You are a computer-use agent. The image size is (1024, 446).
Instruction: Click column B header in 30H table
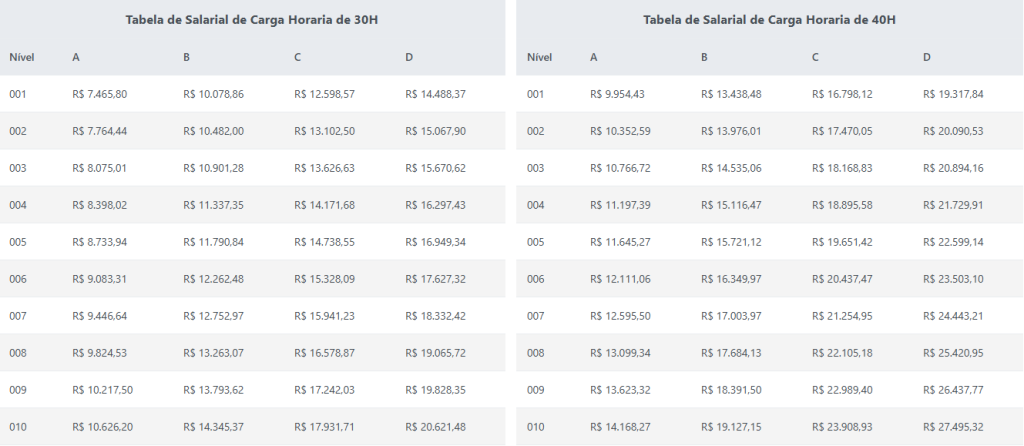point(187,57)
